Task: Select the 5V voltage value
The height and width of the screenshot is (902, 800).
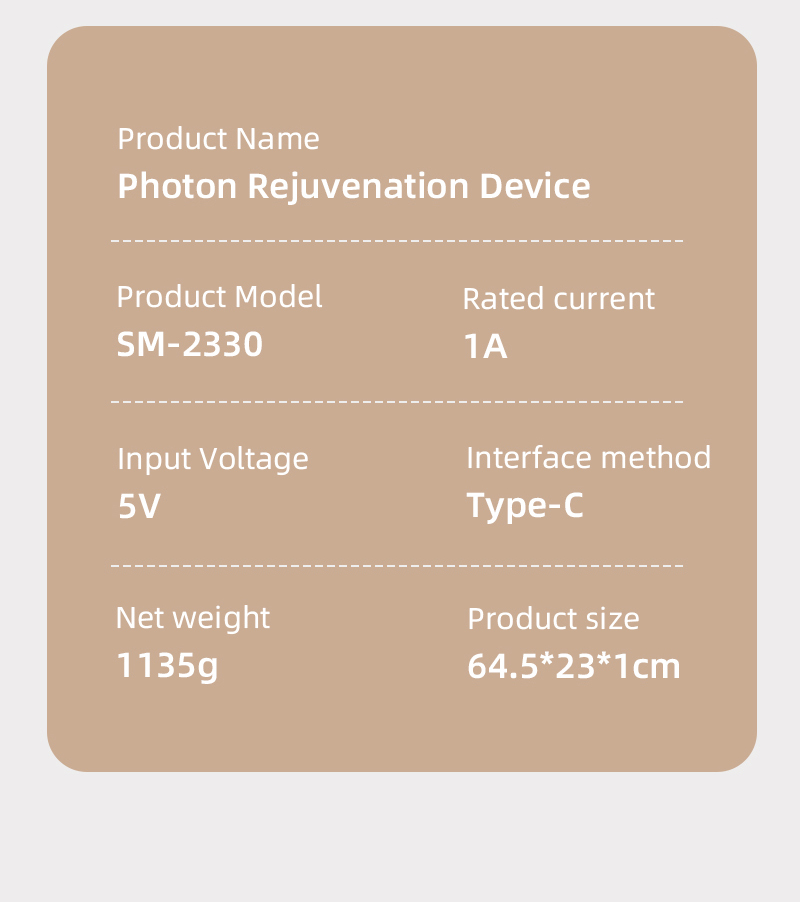Action: (x=139, y=506)
